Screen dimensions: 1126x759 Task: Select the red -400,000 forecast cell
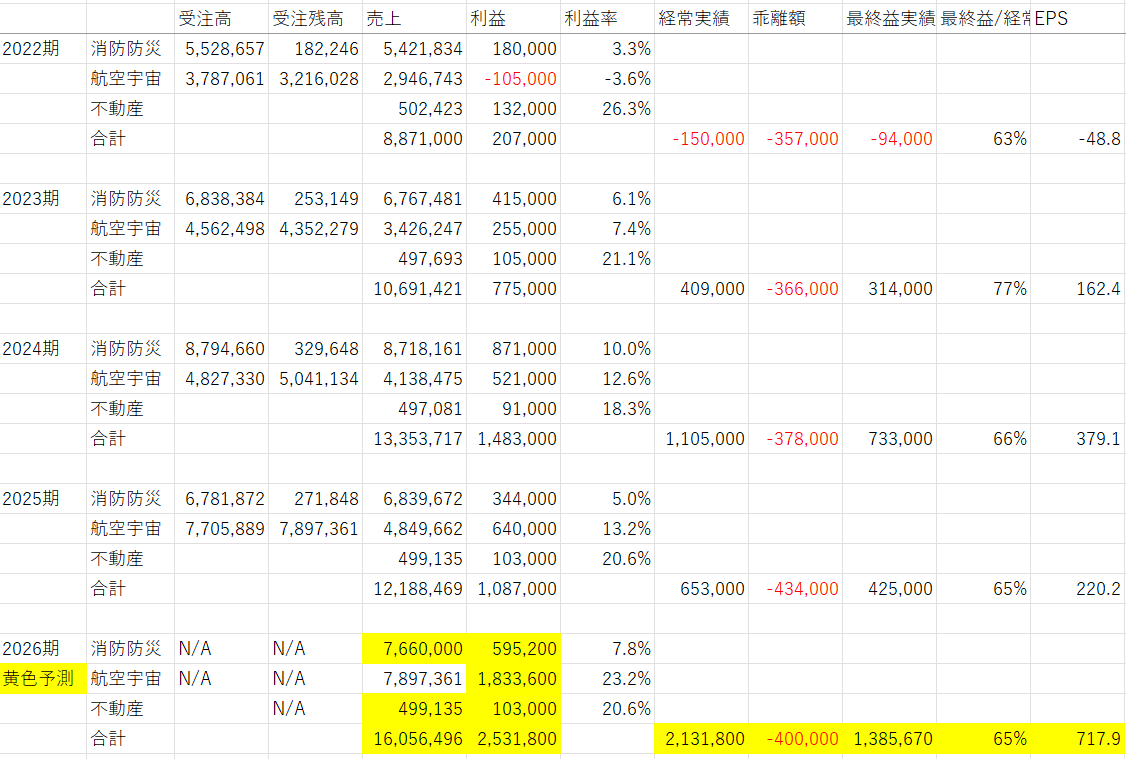(795, 739)
